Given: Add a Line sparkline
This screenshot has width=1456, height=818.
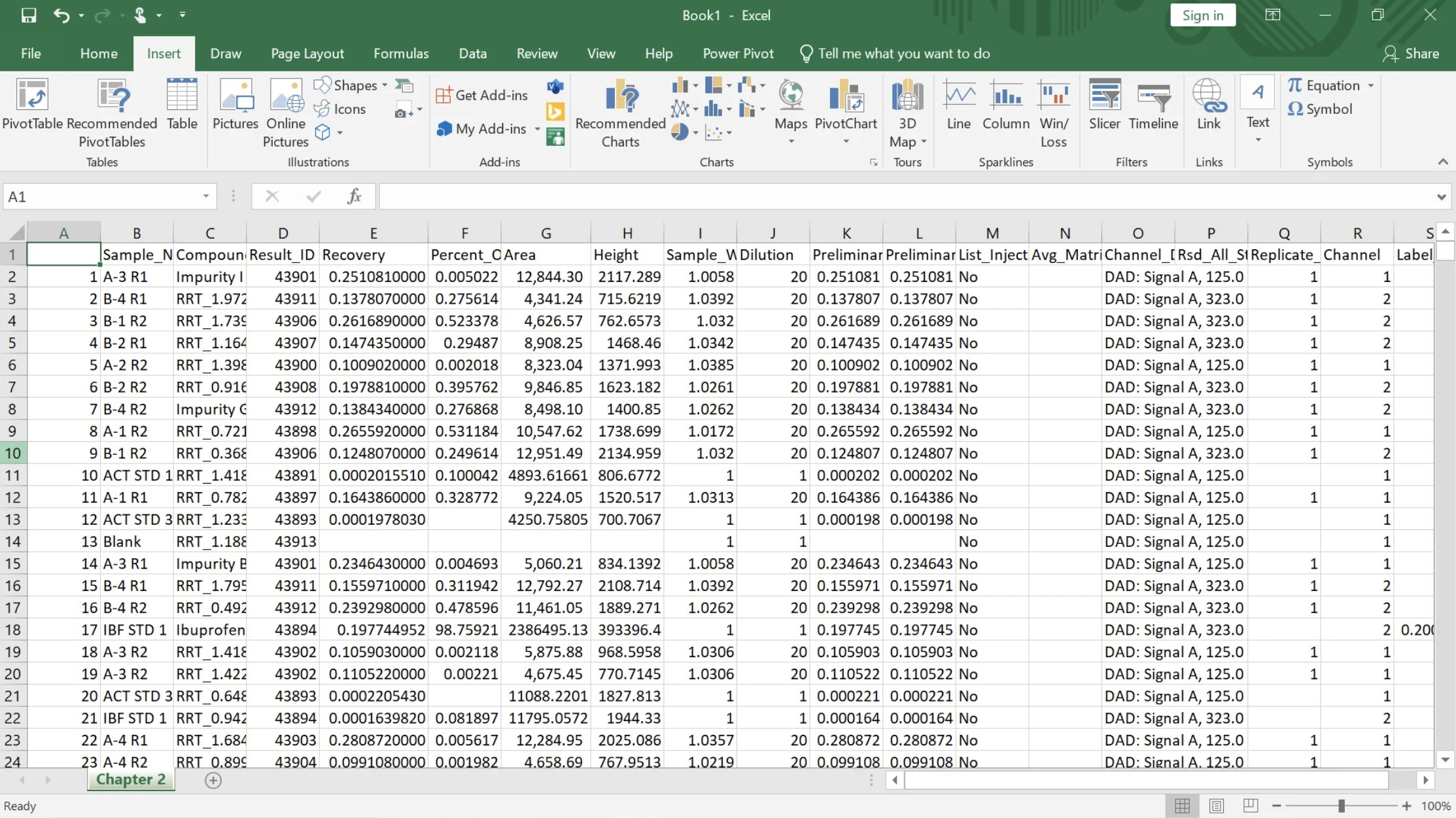Looking at the screenshot, I should pyautogui.click(x=958, y=108).
